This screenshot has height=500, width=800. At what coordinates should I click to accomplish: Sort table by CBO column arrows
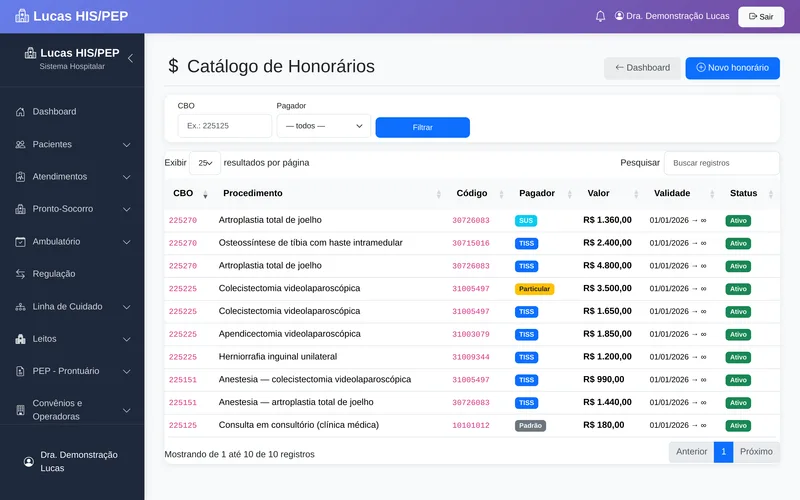click(205, 194)
